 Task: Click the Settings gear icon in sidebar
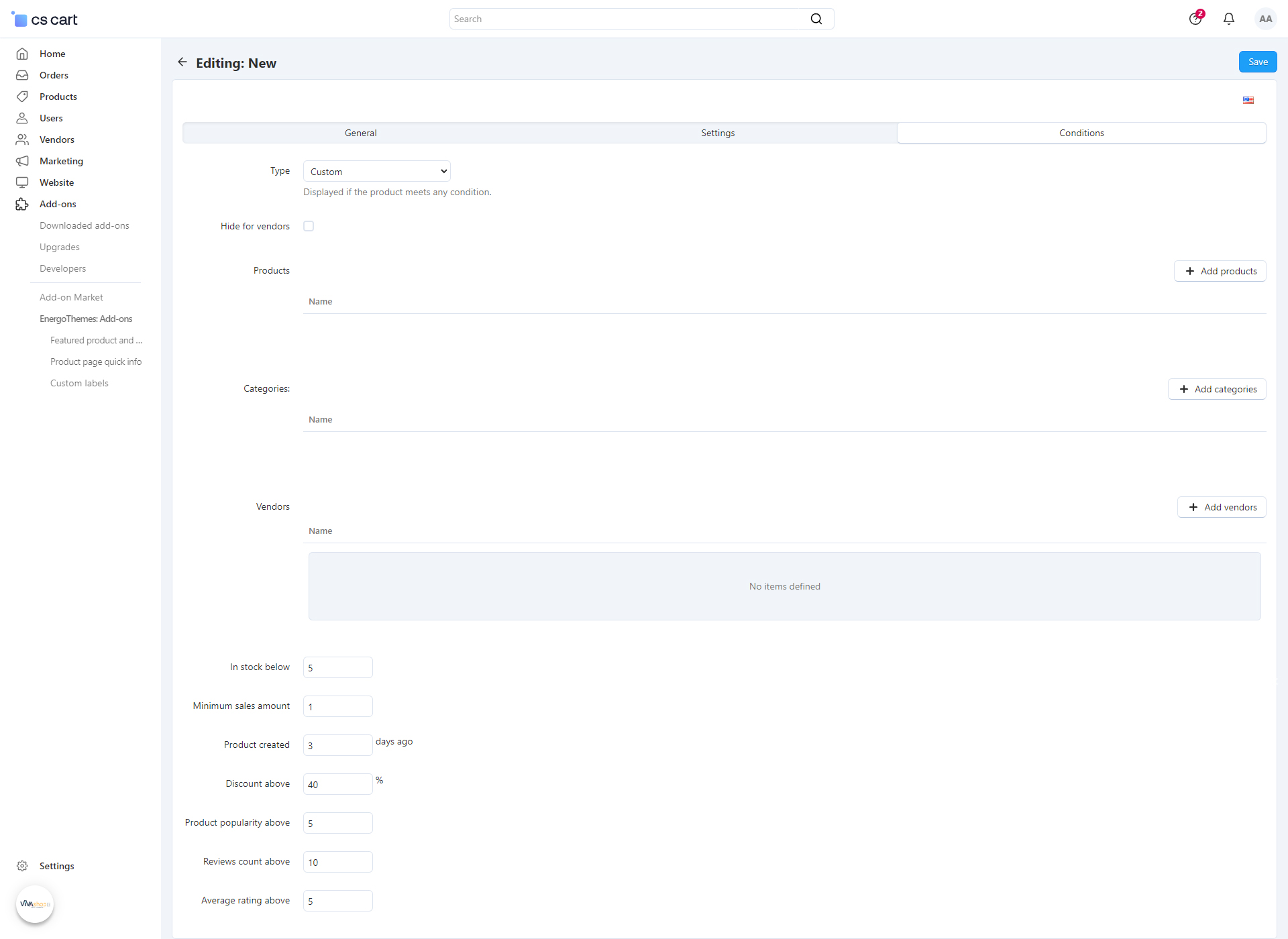(22, 866)
